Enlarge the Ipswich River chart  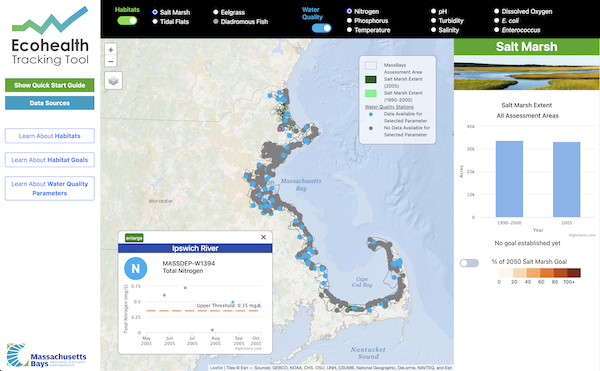(134, 238)
